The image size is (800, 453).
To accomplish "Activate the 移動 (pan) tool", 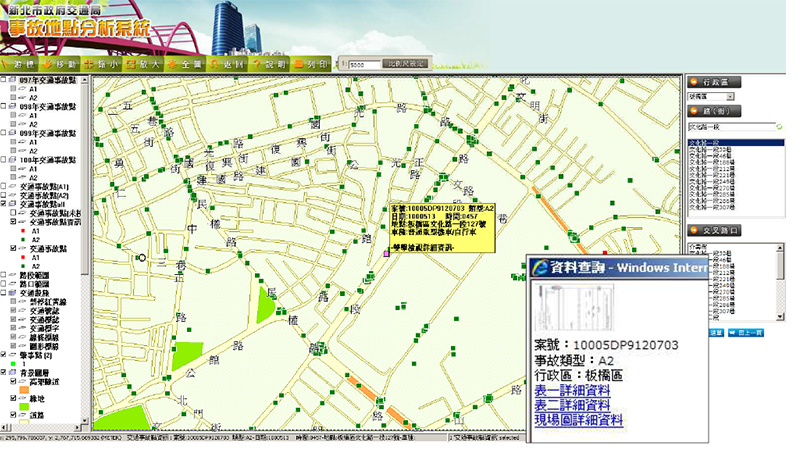I will pyautogui.click(x=63, y=63).
